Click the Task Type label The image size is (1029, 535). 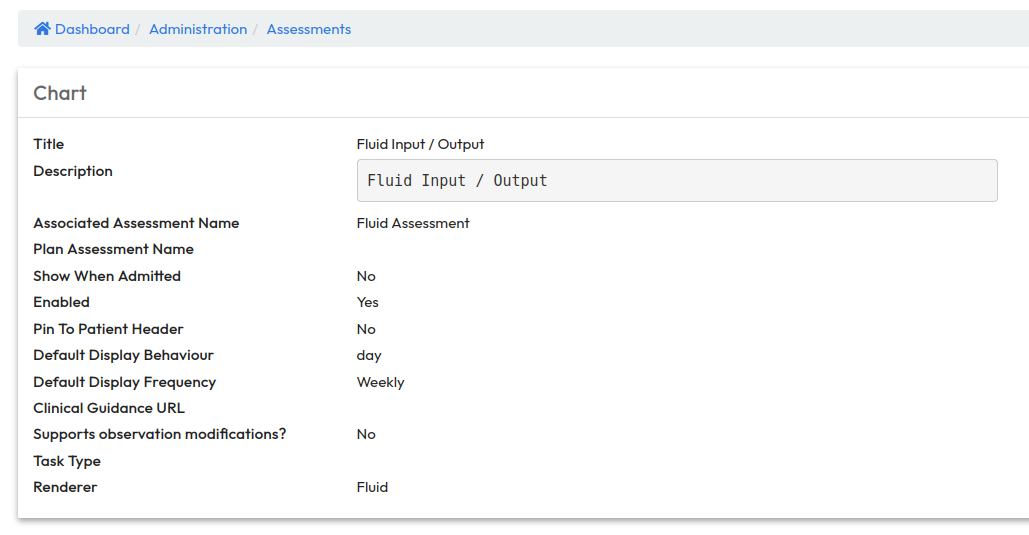[67, 461]
